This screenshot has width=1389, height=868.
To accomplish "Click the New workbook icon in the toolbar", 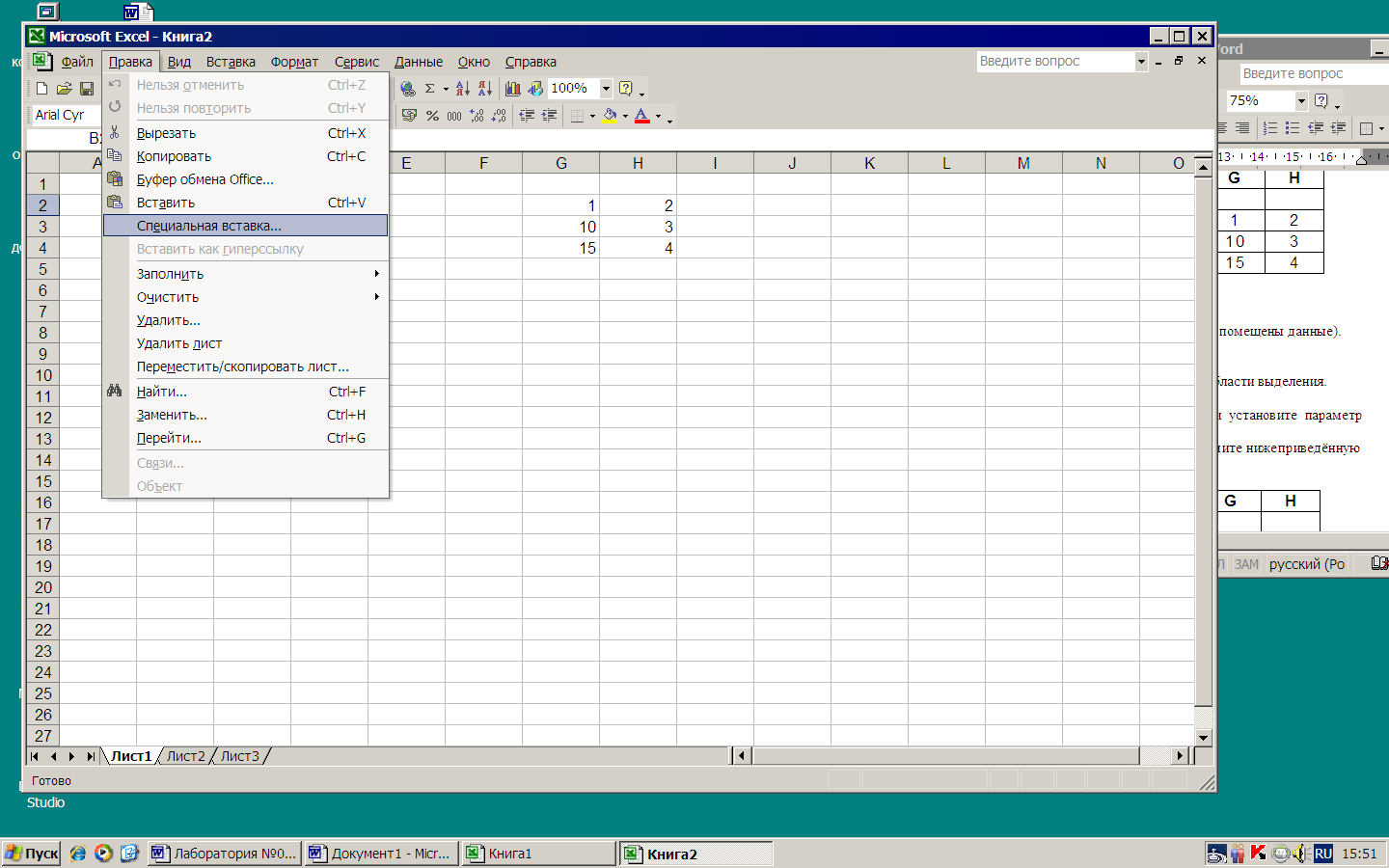I will point(41,89).
